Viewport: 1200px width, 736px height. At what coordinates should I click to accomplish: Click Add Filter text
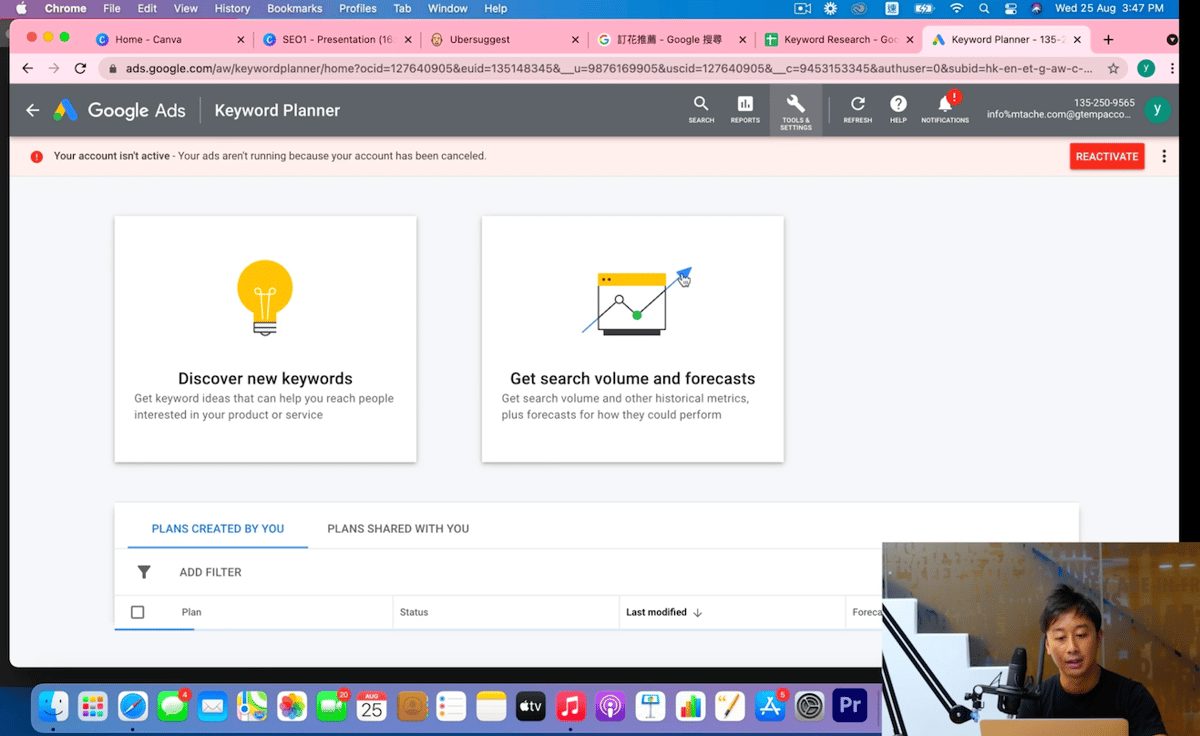(210, 572)
